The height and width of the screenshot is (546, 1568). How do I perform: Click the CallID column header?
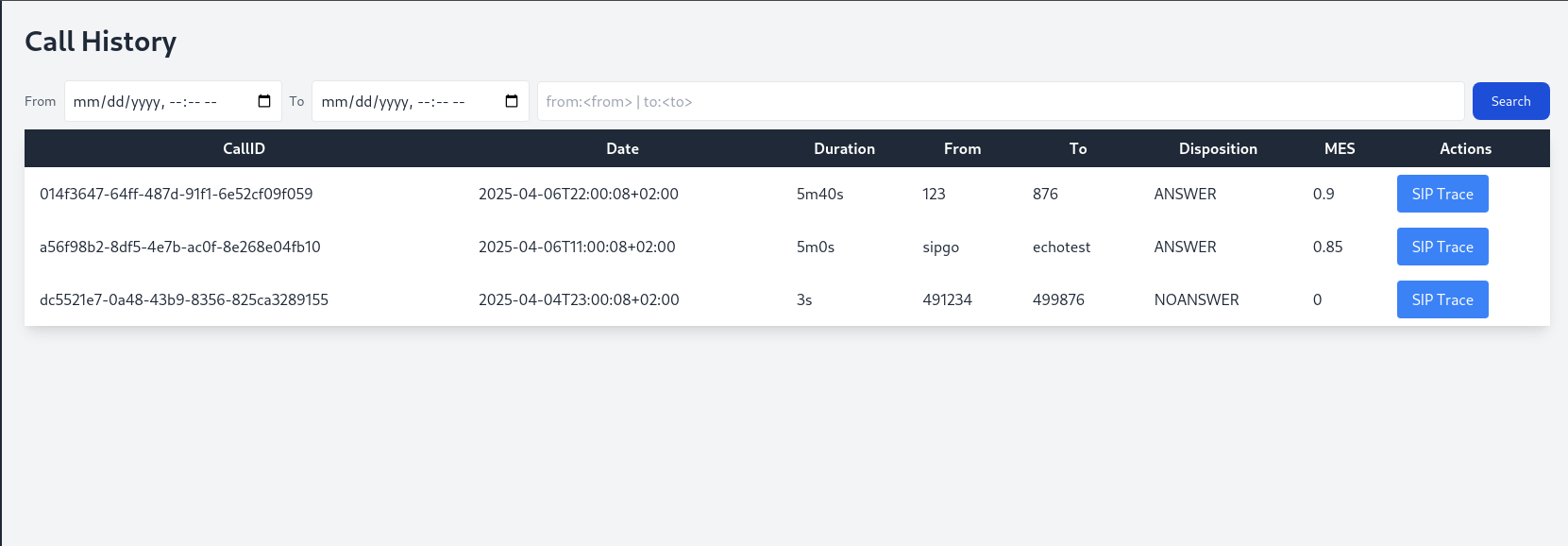pyautogui.click(x=244, y=148)
